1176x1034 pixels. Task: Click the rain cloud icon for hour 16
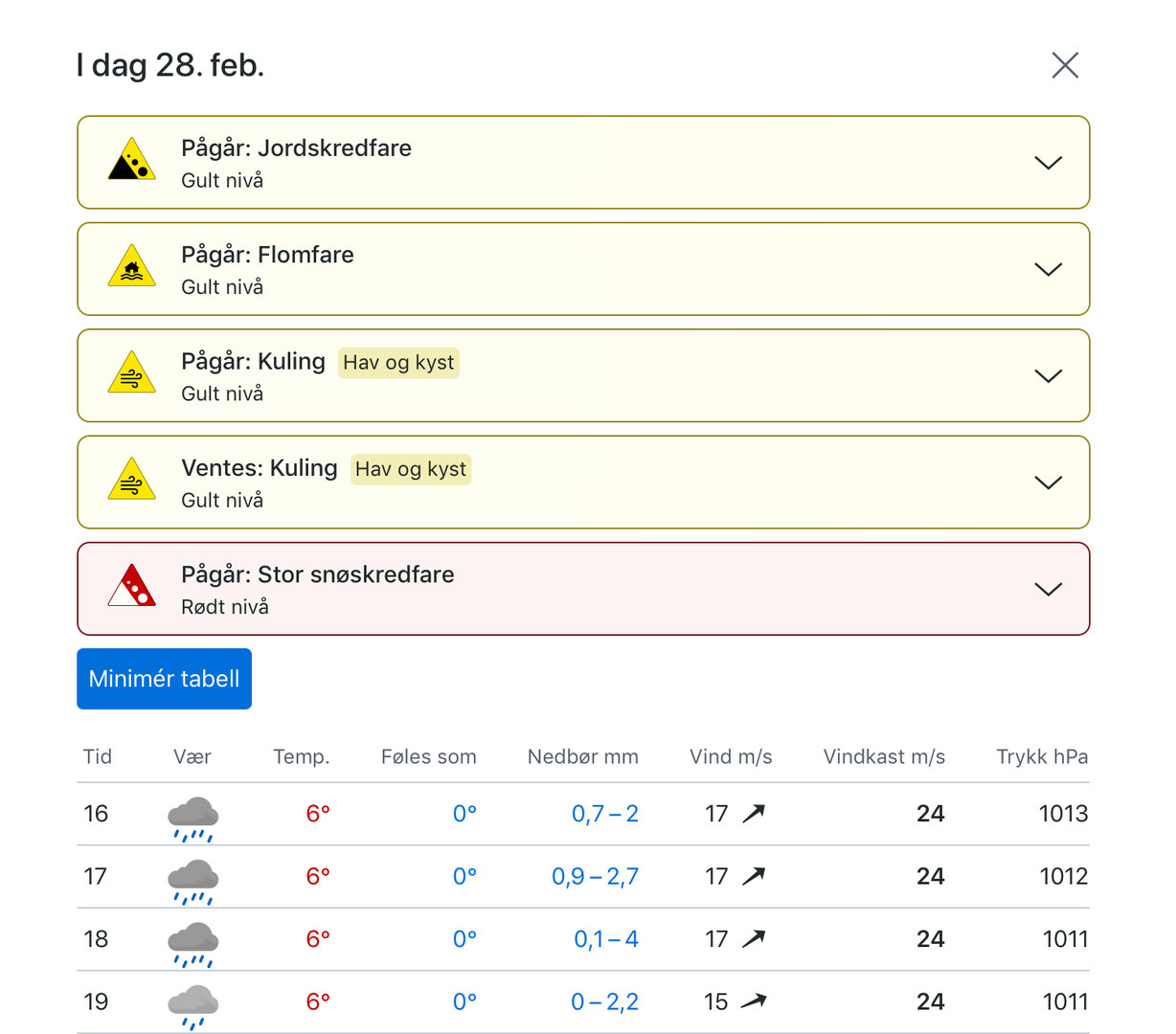coord(192,817)
